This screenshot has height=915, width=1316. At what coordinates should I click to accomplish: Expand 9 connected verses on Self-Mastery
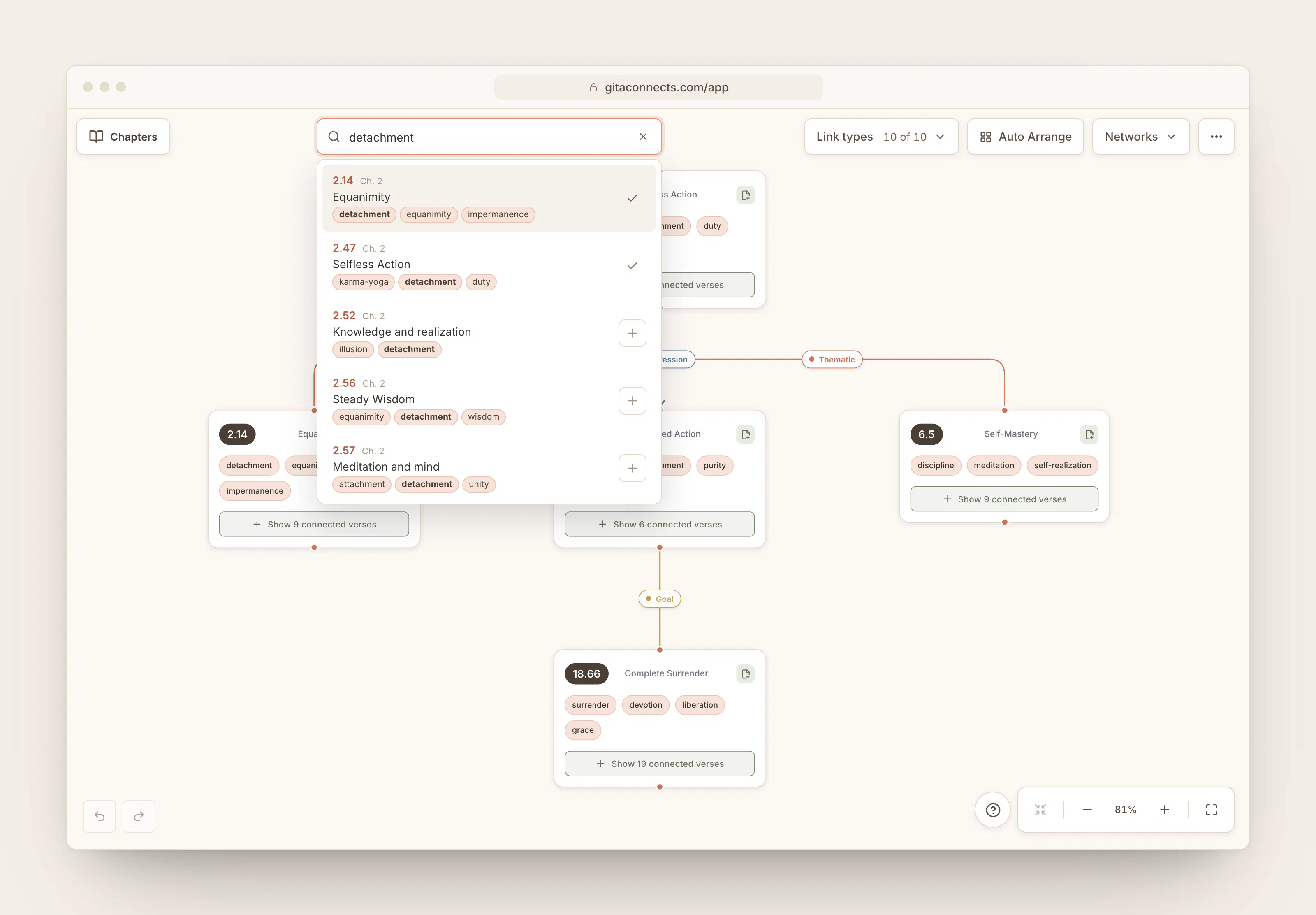1004,499
